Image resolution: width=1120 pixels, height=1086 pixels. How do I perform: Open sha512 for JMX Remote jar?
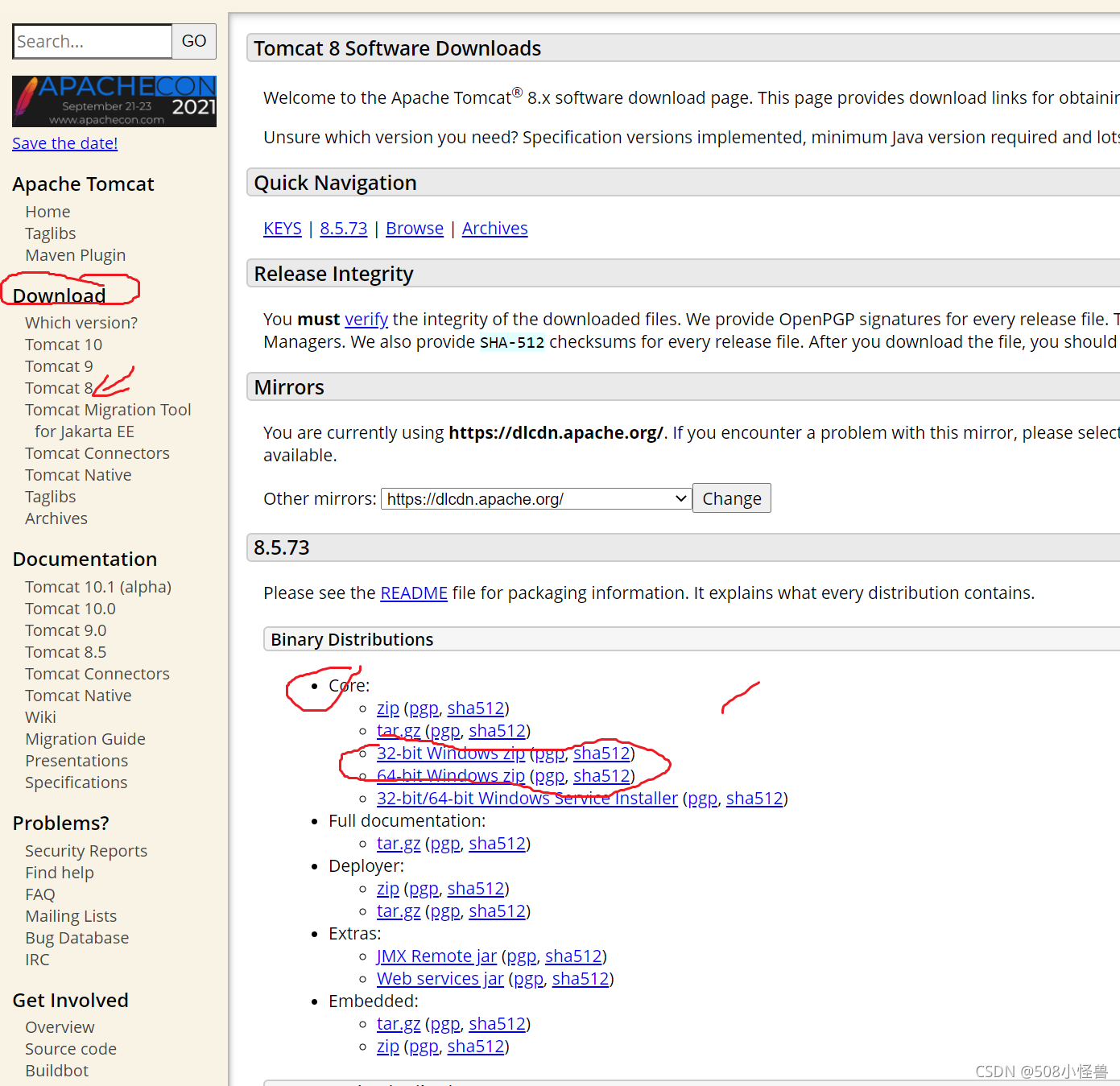pyautogui.click(x=573, y=956)
